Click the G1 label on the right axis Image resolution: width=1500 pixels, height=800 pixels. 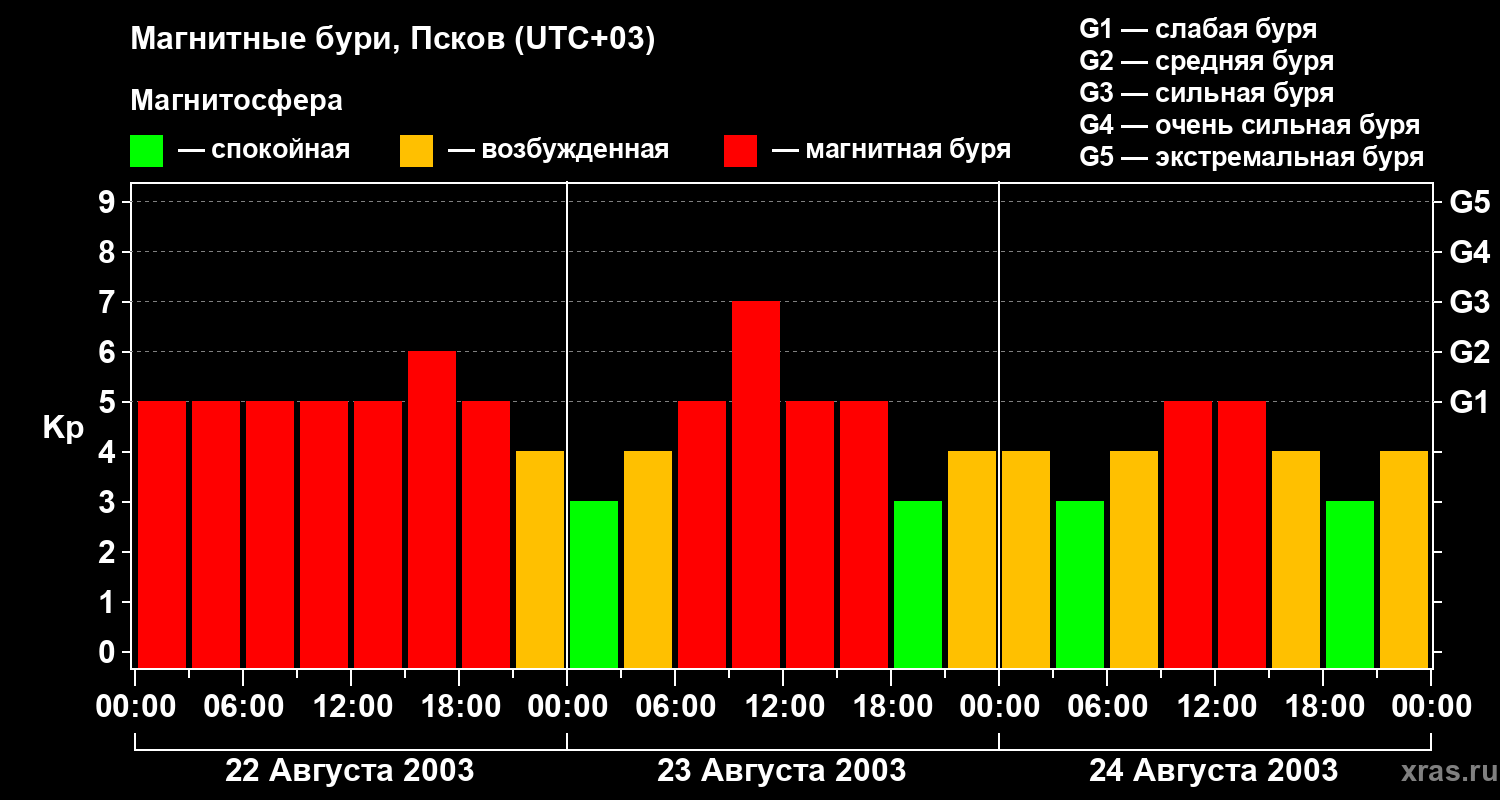click(x=1470, y=402)
